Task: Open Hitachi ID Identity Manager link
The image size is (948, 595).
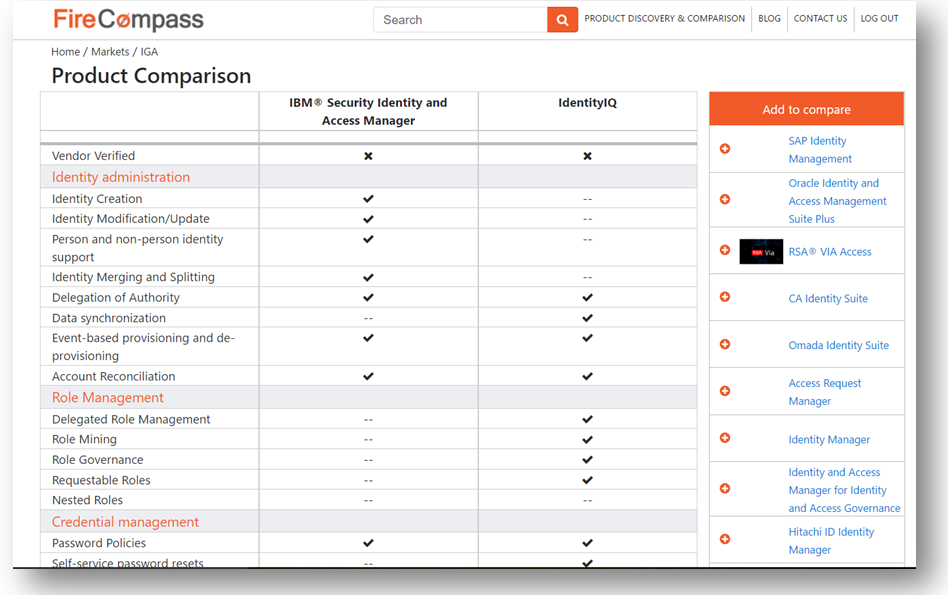Action: [x=831, y=541]
